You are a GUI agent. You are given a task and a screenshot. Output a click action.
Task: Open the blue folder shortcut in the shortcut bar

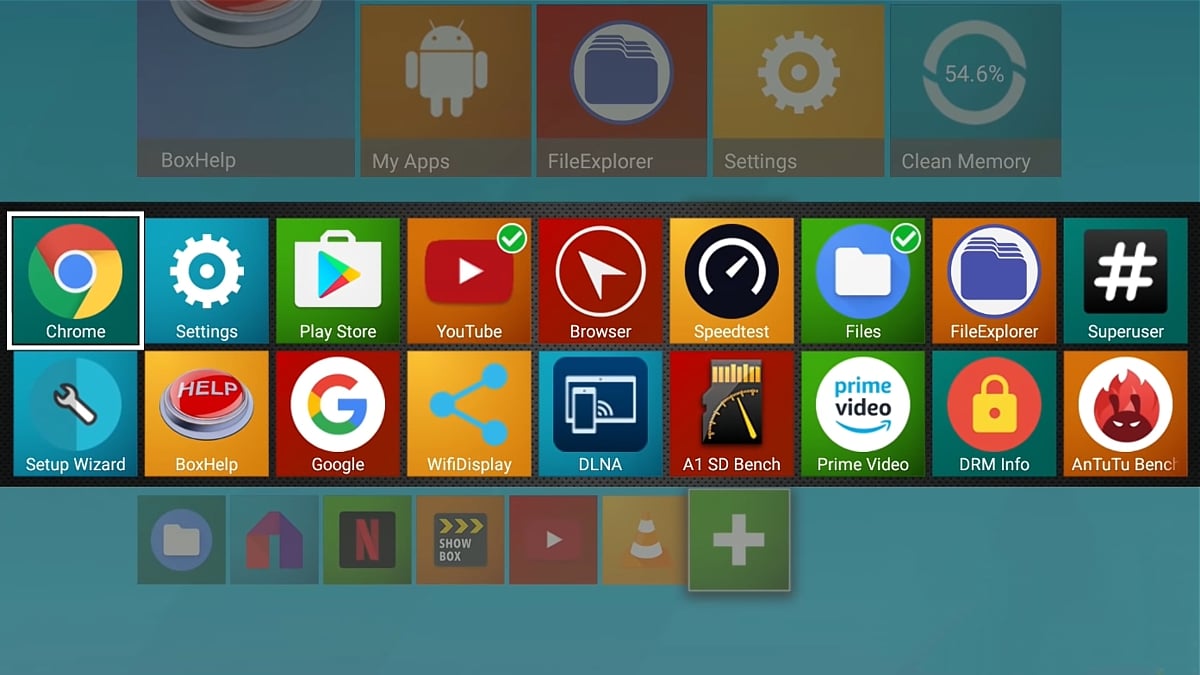[181, 540]
